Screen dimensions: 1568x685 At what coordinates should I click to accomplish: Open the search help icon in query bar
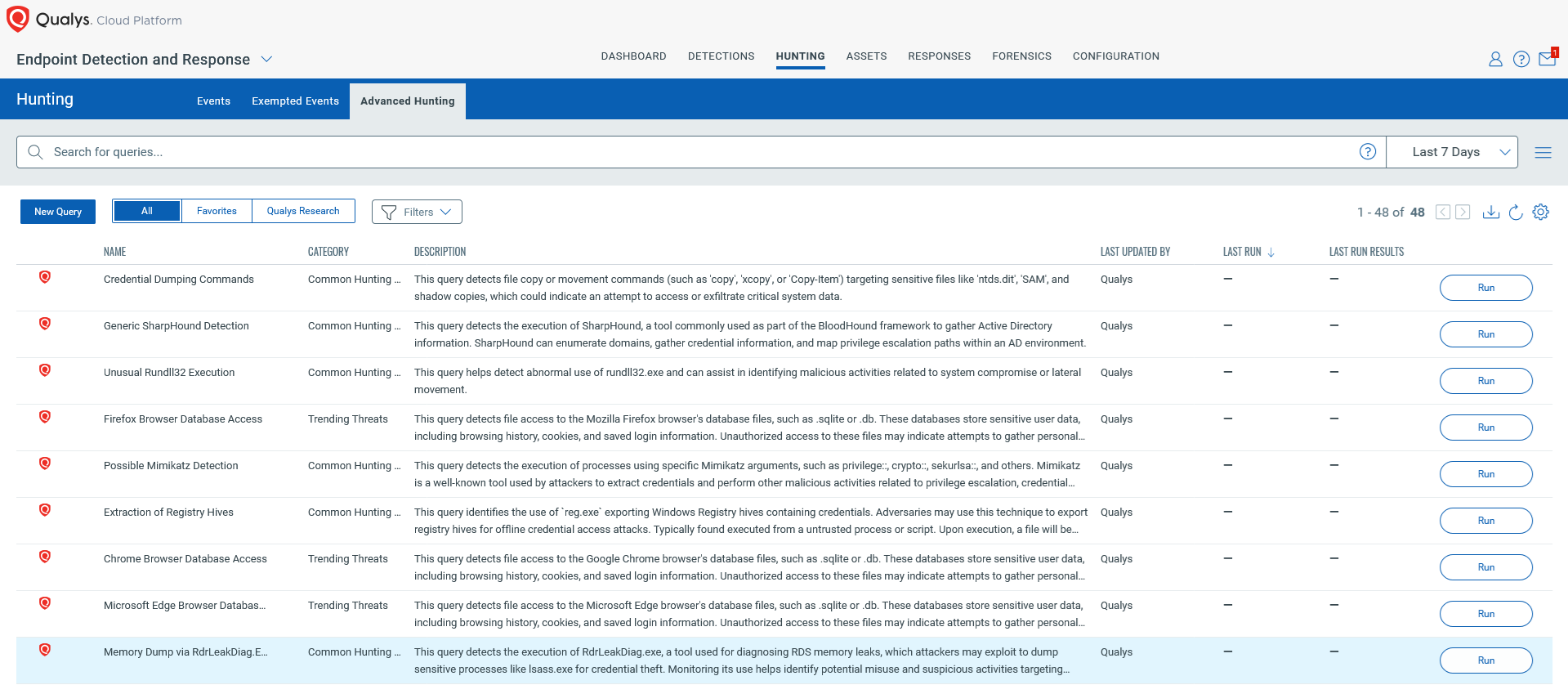click(x=1368, y=151)
